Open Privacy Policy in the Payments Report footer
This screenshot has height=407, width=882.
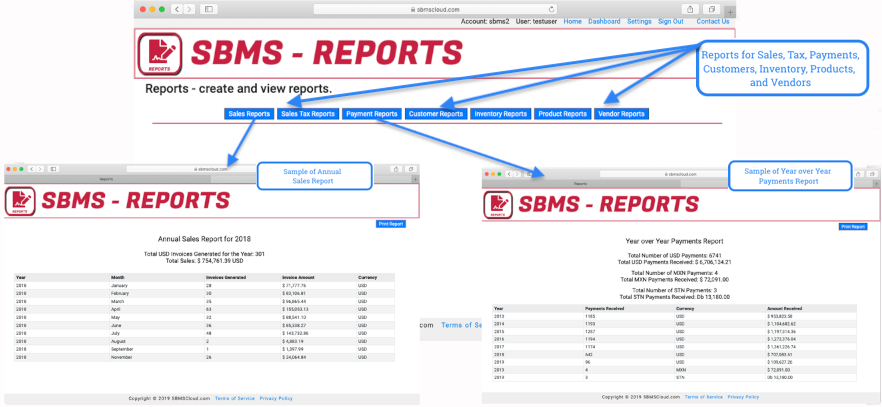tap(743, 396)
